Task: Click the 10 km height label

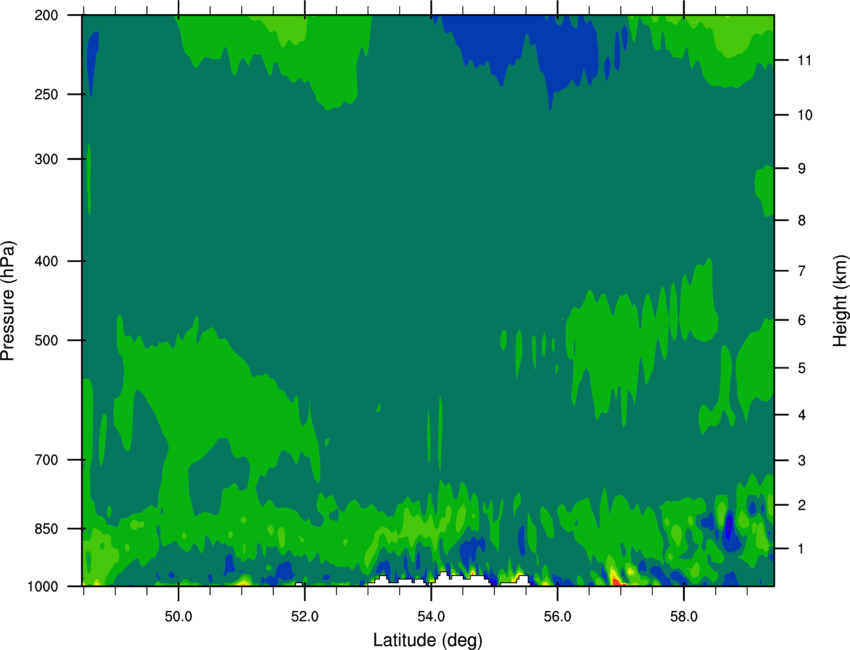Action: point(804,115)
